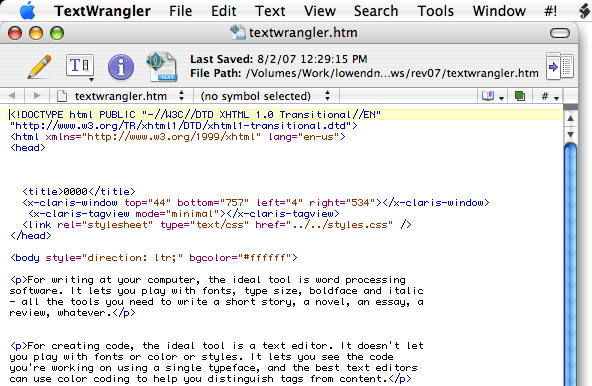This screenshot has width=592, height=386.
Task: Click the body style bgcolor line
Action: coord(154,258)
